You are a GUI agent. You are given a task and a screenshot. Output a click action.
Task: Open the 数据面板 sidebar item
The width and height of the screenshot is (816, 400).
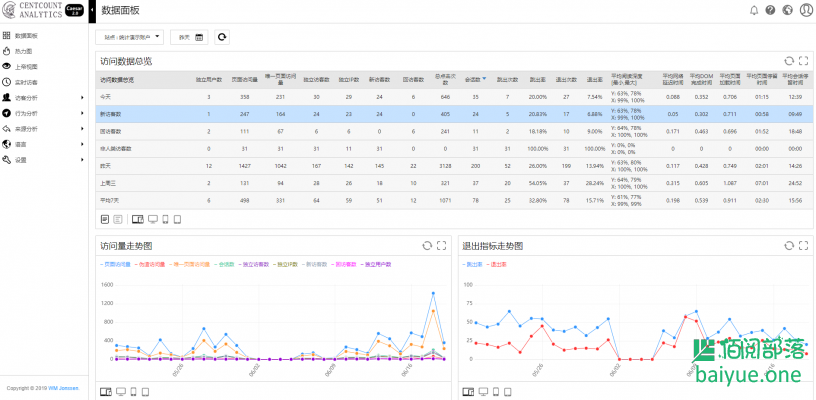click(x=44, y=36)
